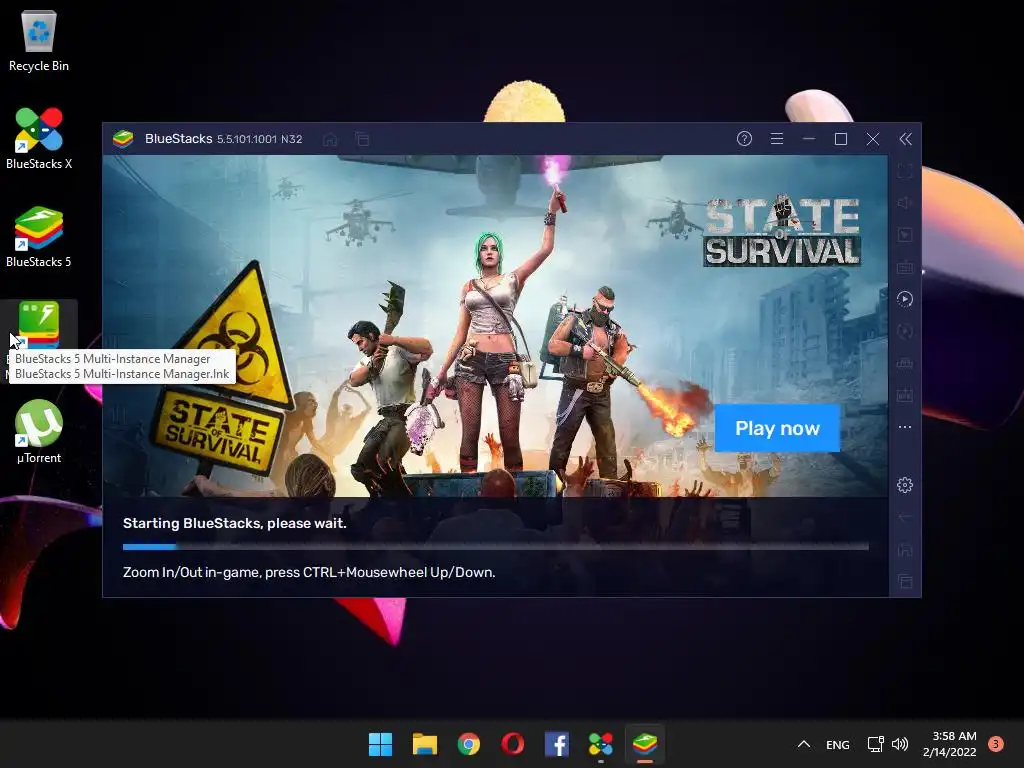Click the Play now button

pyautogui.click(x=777, y=428)
